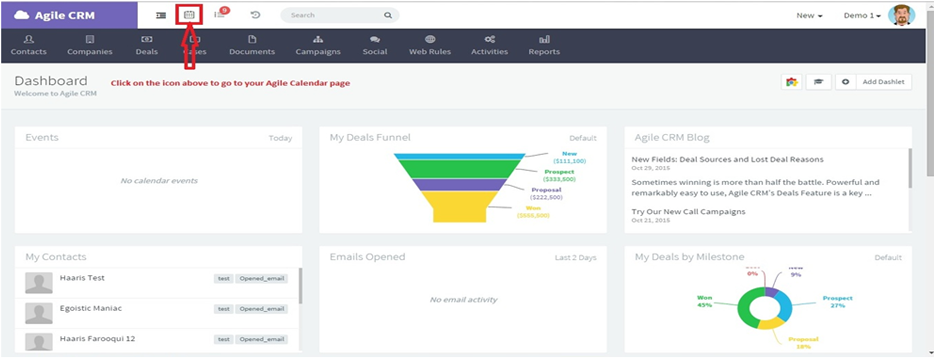Click the purple Proposal funnel segment
The height and width of the screenshot is (362, 936).
click(x=459, y=185)
